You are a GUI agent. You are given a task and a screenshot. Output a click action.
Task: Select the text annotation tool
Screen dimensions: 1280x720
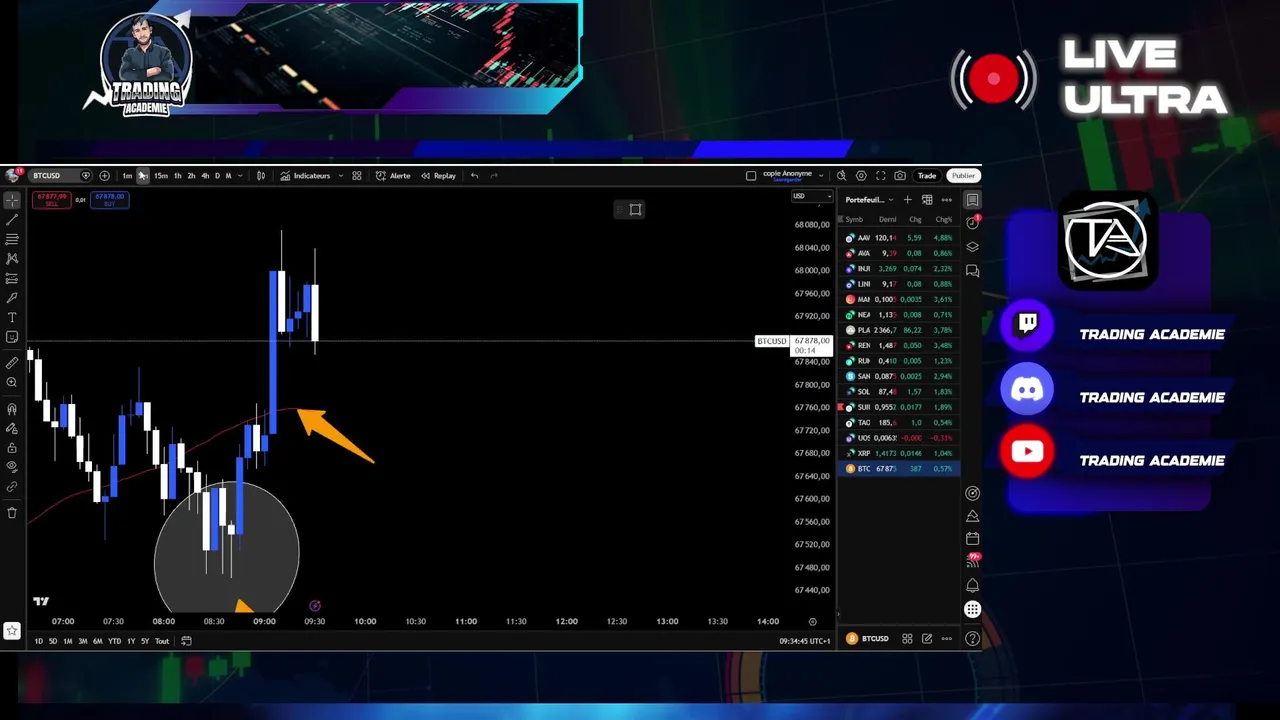[12, 318]
